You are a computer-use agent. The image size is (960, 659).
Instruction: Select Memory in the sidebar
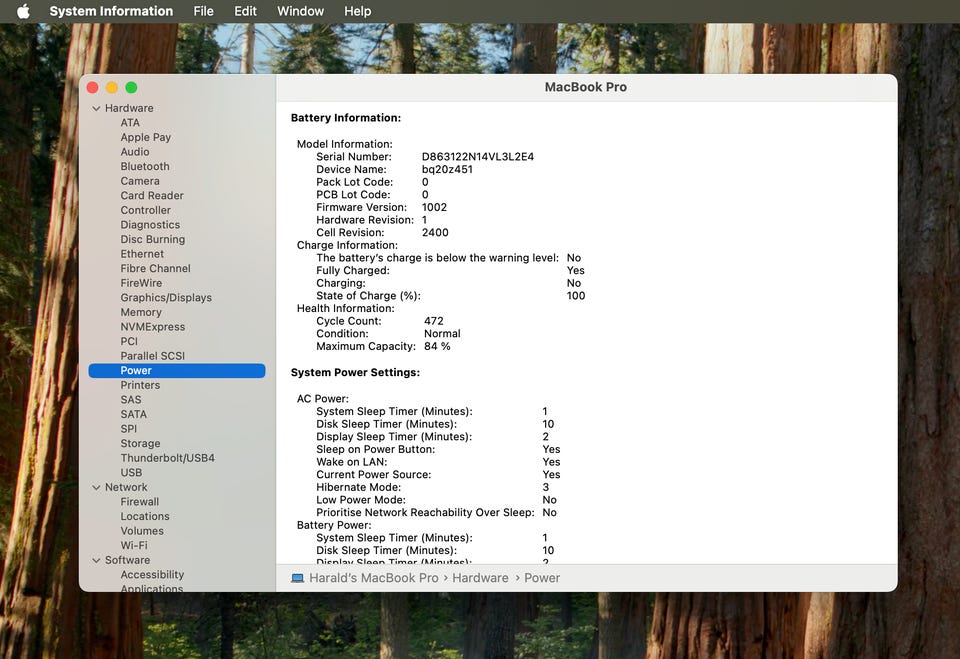point(141,312)
